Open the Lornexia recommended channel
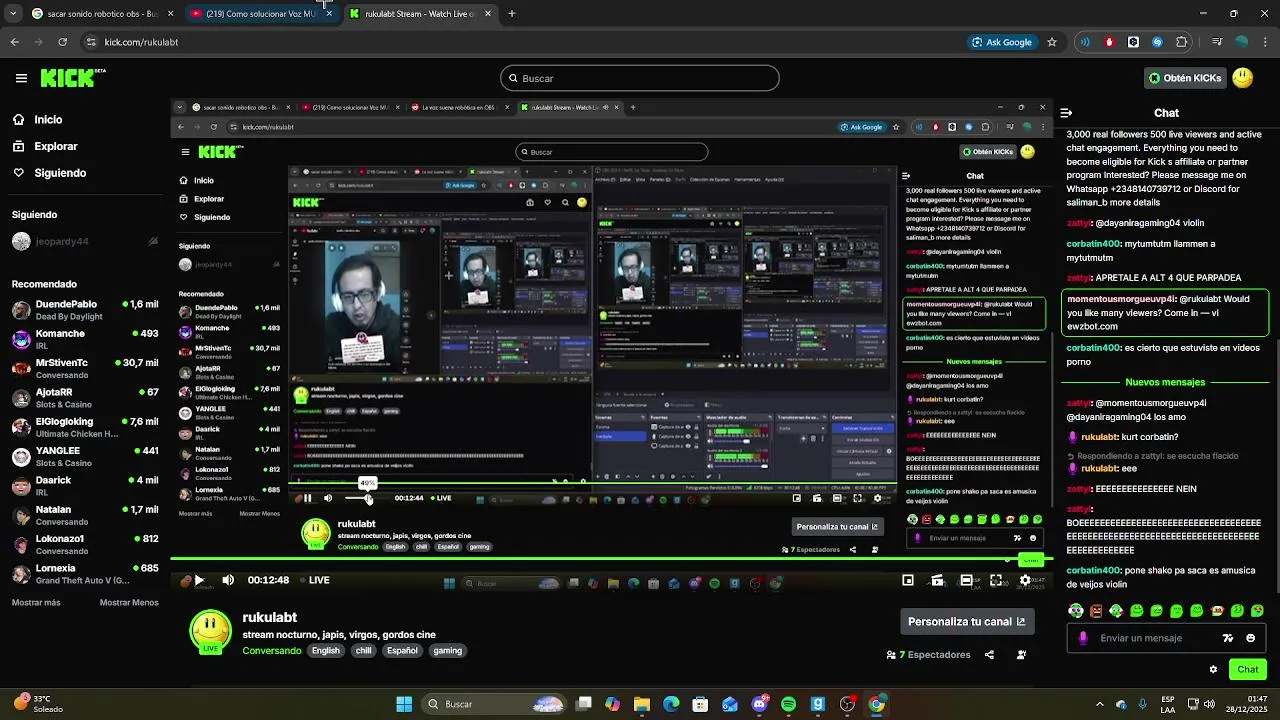The image size is (1280, 720). [x=84, y=574]
